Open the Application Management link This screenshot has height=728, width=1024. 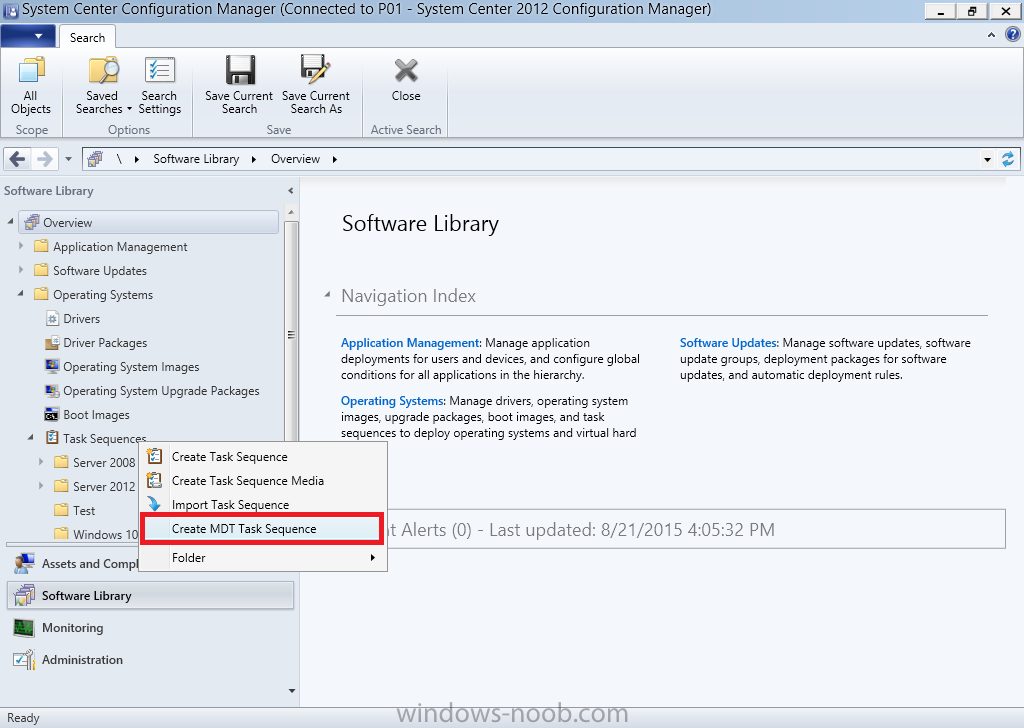coord(410,343)
